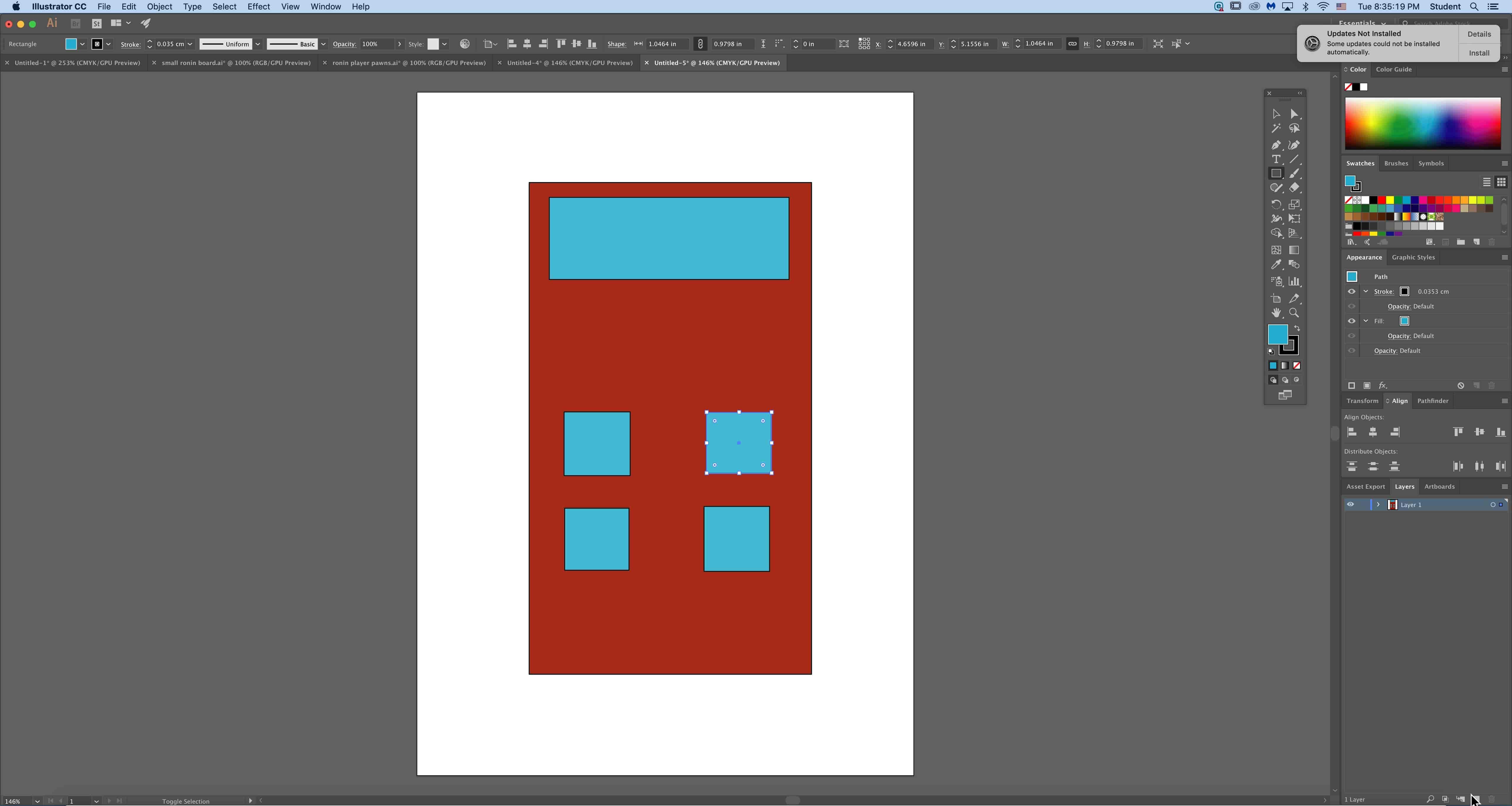Image resolution: width=1512 pixels, height=806 pixels.
Task: Open the Object menu
Action: (x=159, y=6)
